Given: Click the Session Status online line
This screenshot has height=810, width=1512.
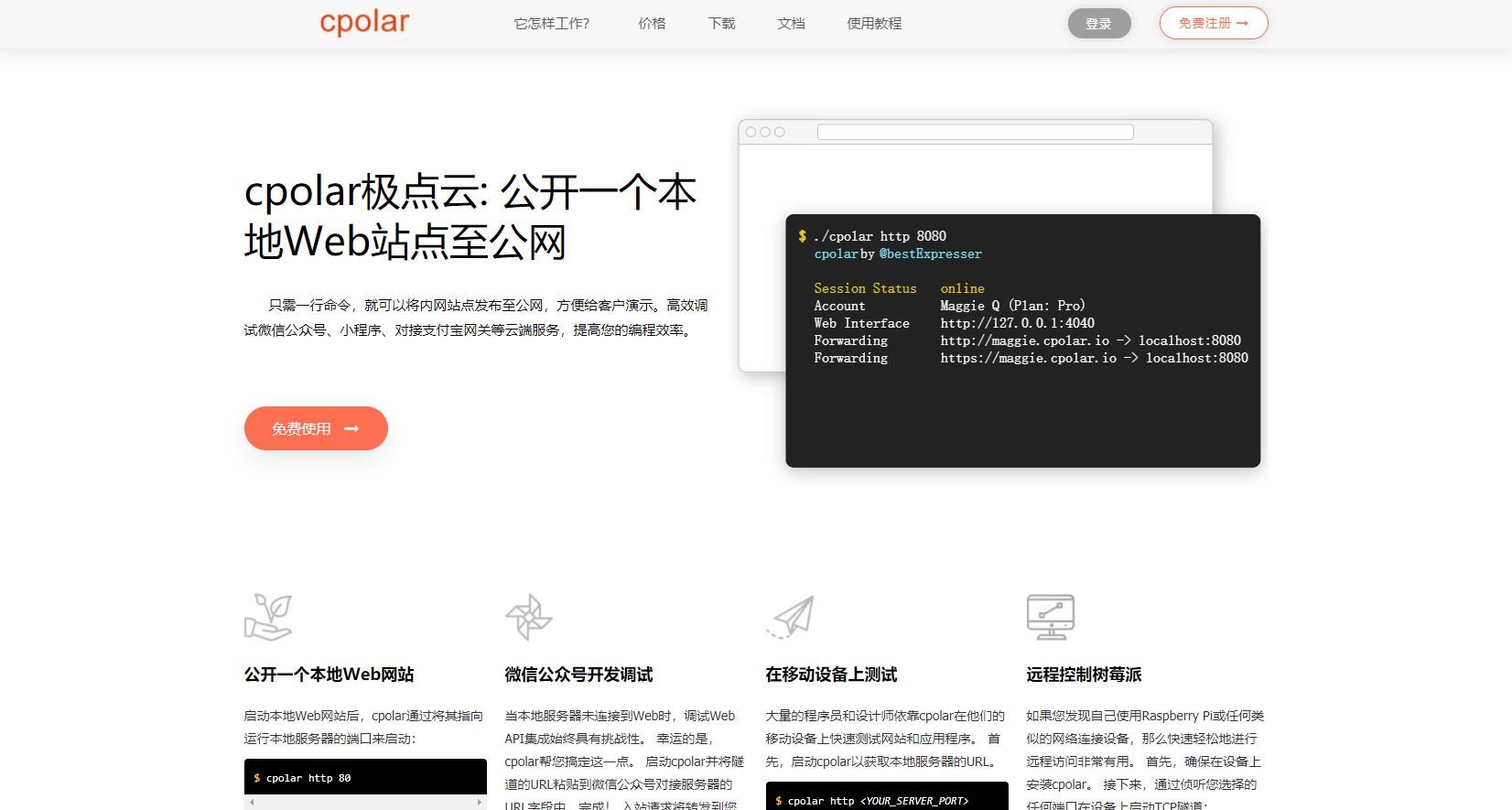Looking at the screenshot, I should coord(899,288).
